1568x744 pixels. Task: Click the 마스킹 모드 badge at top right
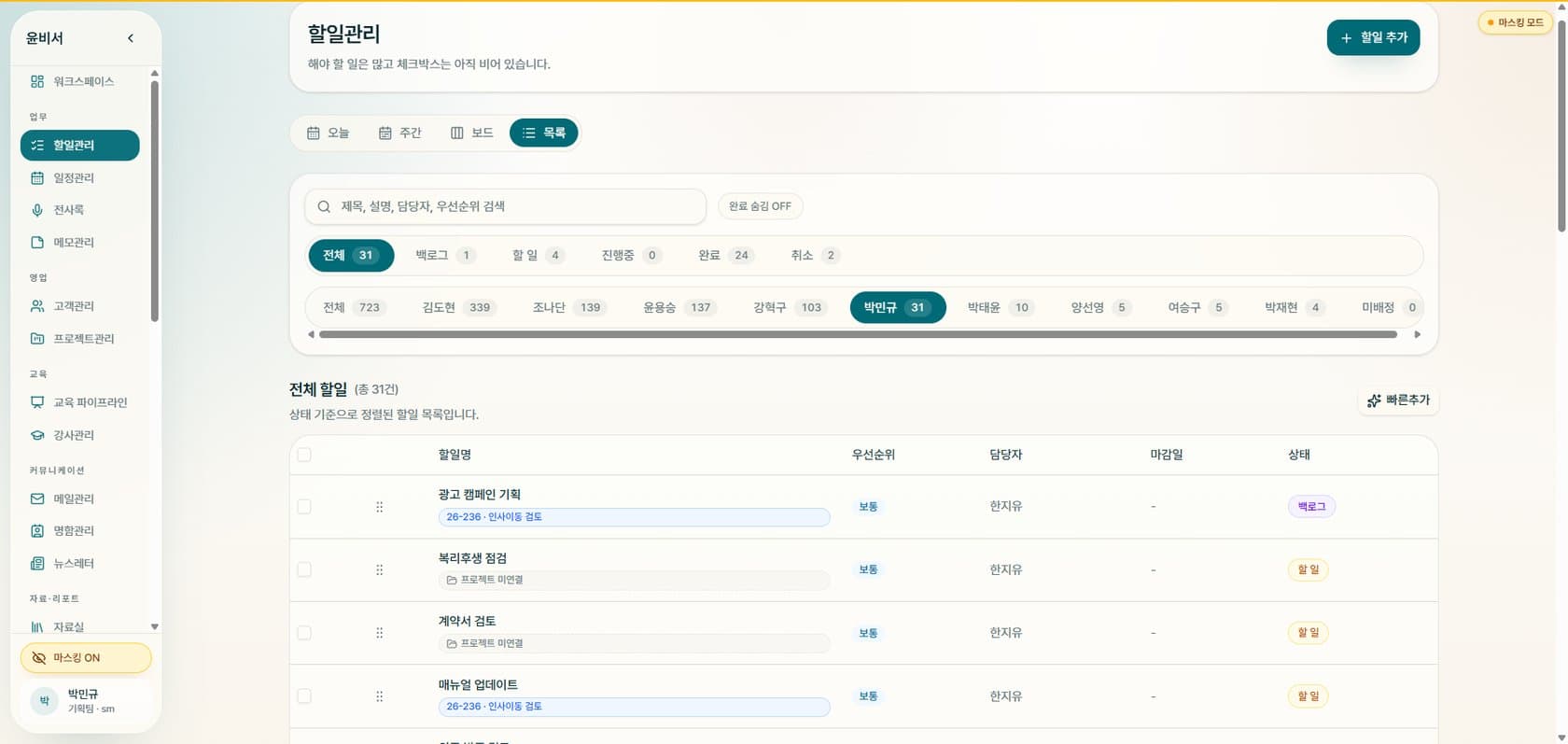[x=1515, y=22]
